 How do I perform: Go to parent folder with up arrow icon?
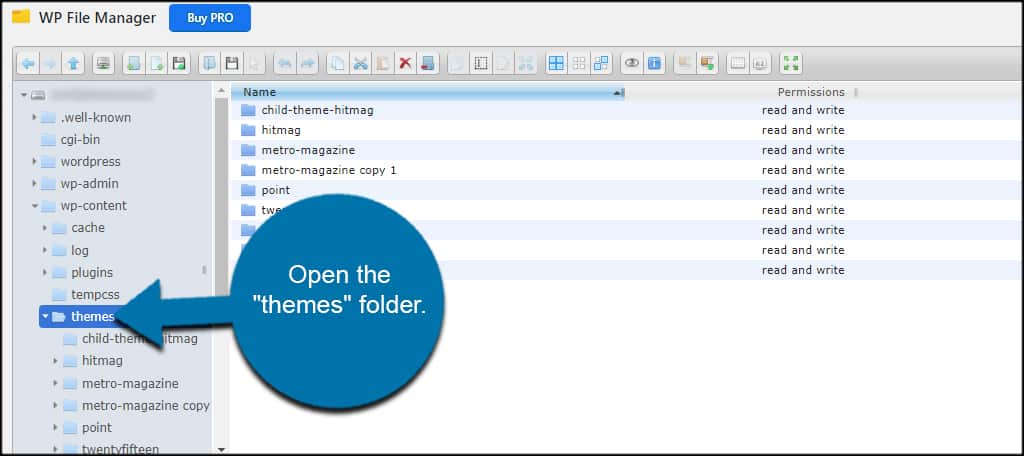[x=73, y=63]
